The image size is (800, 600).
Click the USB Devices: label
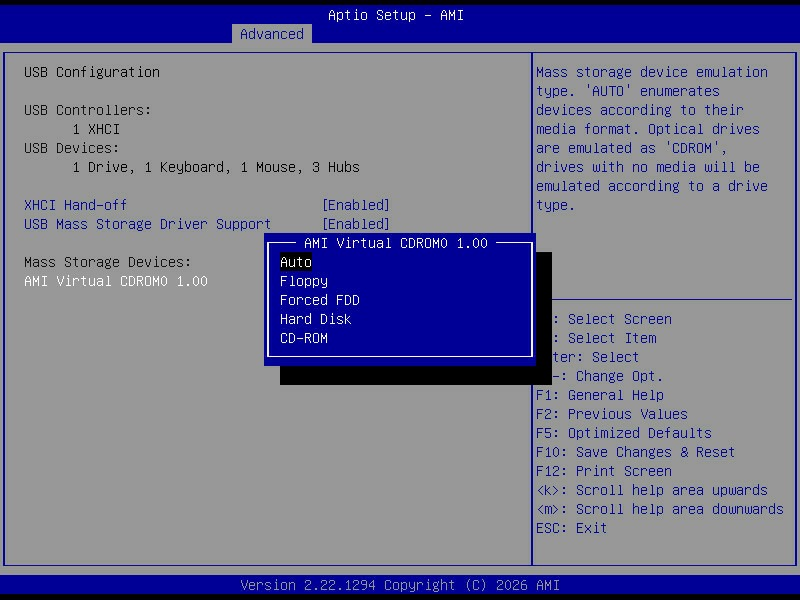click(x=71, y=148)
